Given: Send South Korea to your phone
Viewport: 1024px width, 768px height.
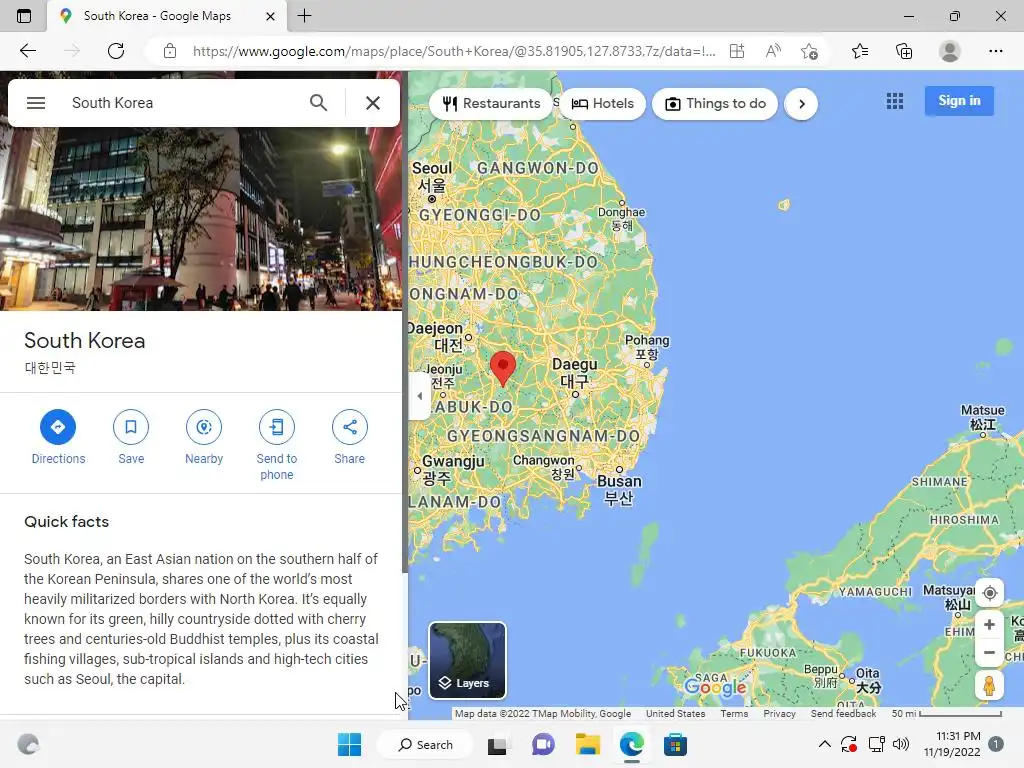Looking at the screenshot, I should (277, 446).
